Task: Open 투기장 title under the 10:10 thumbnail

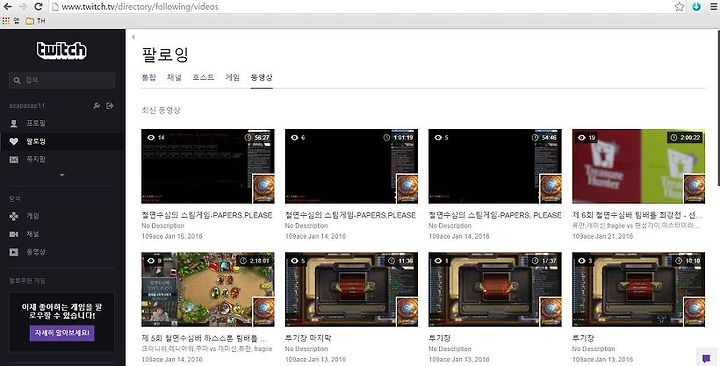Action: [583, 338]
